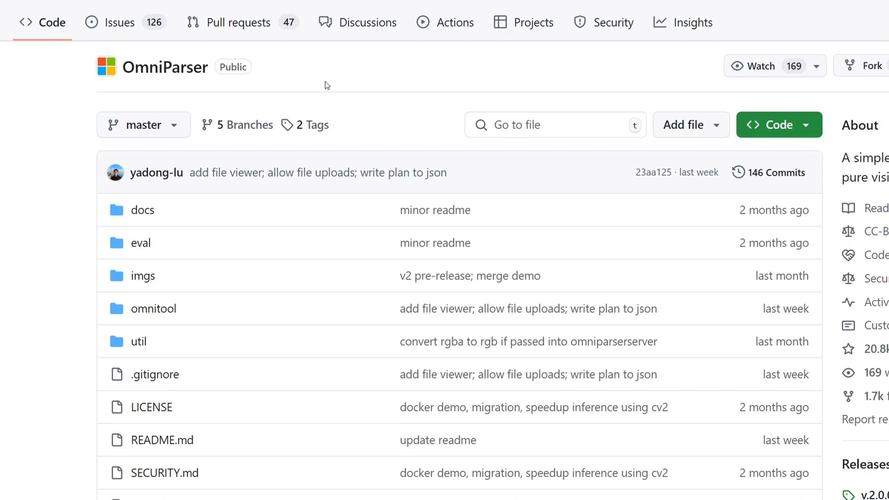Open the docs row's 'minor readme' commit
889x500 pixels.
[435, 210]
